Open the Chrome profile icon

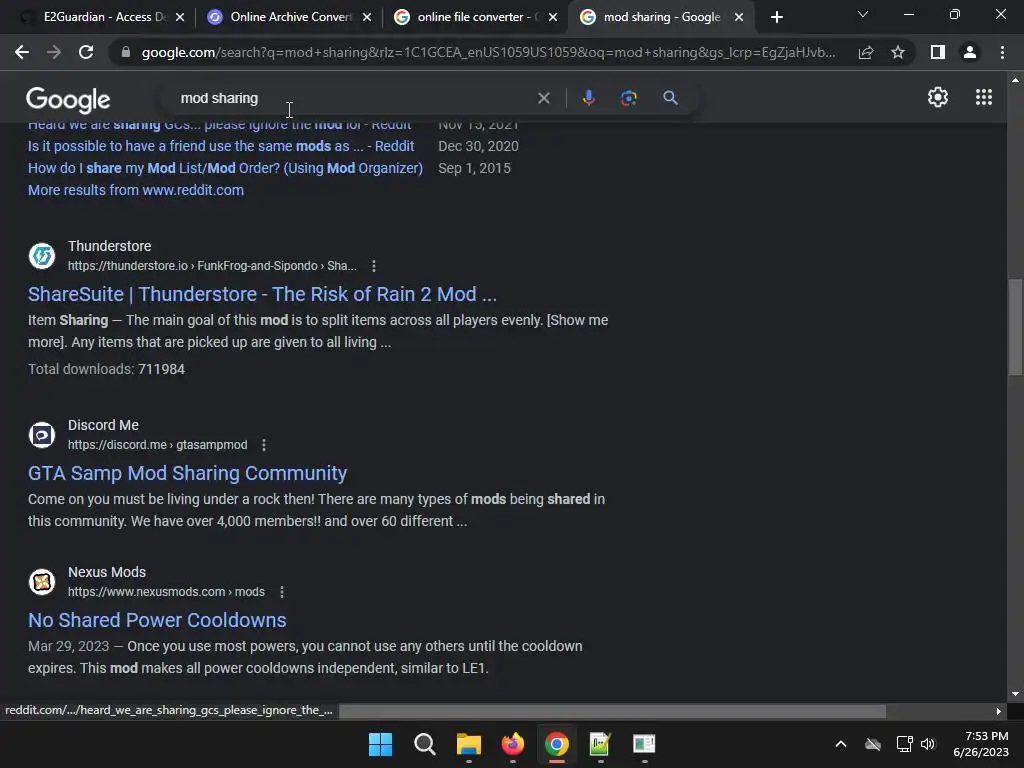pyautogui.click(x=970, y=52)
